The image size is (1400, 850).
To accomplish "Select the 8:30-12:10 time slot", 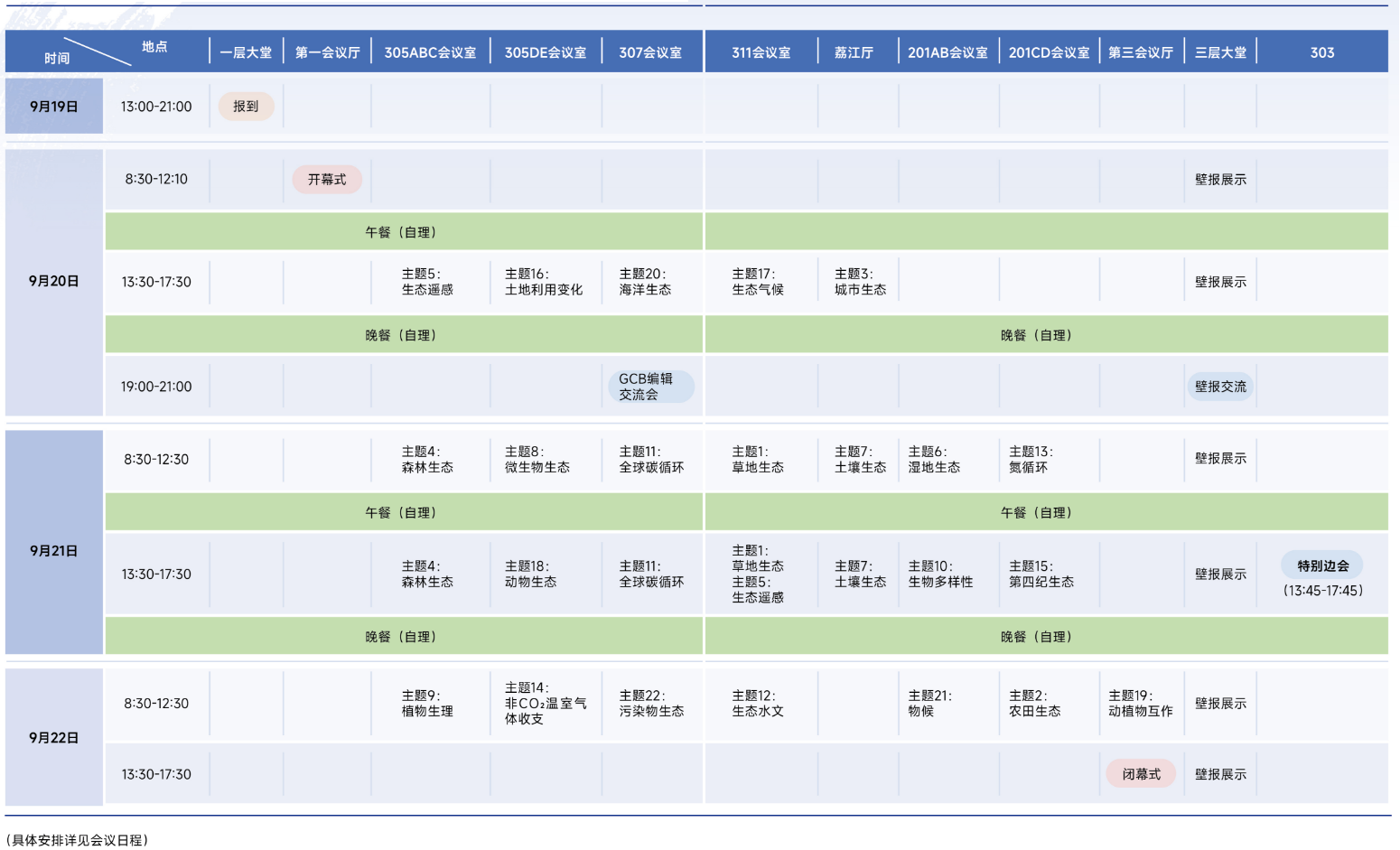I will (156, 179).
